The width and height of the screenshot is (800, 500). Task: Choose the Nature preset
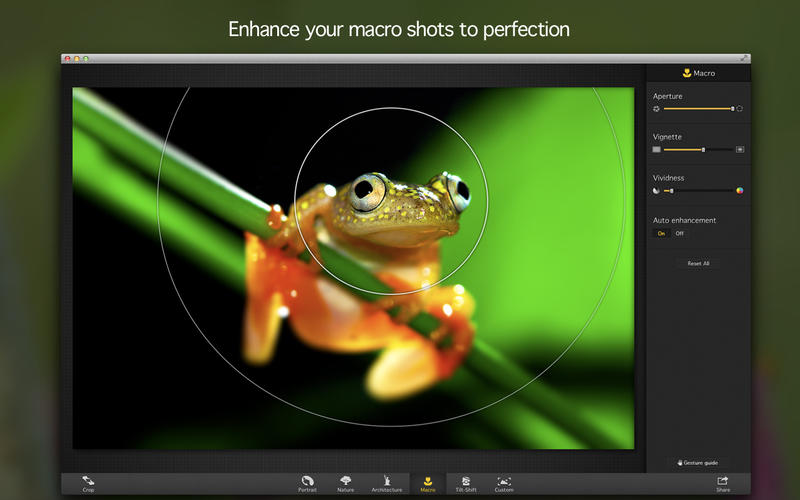pos(345,483)
